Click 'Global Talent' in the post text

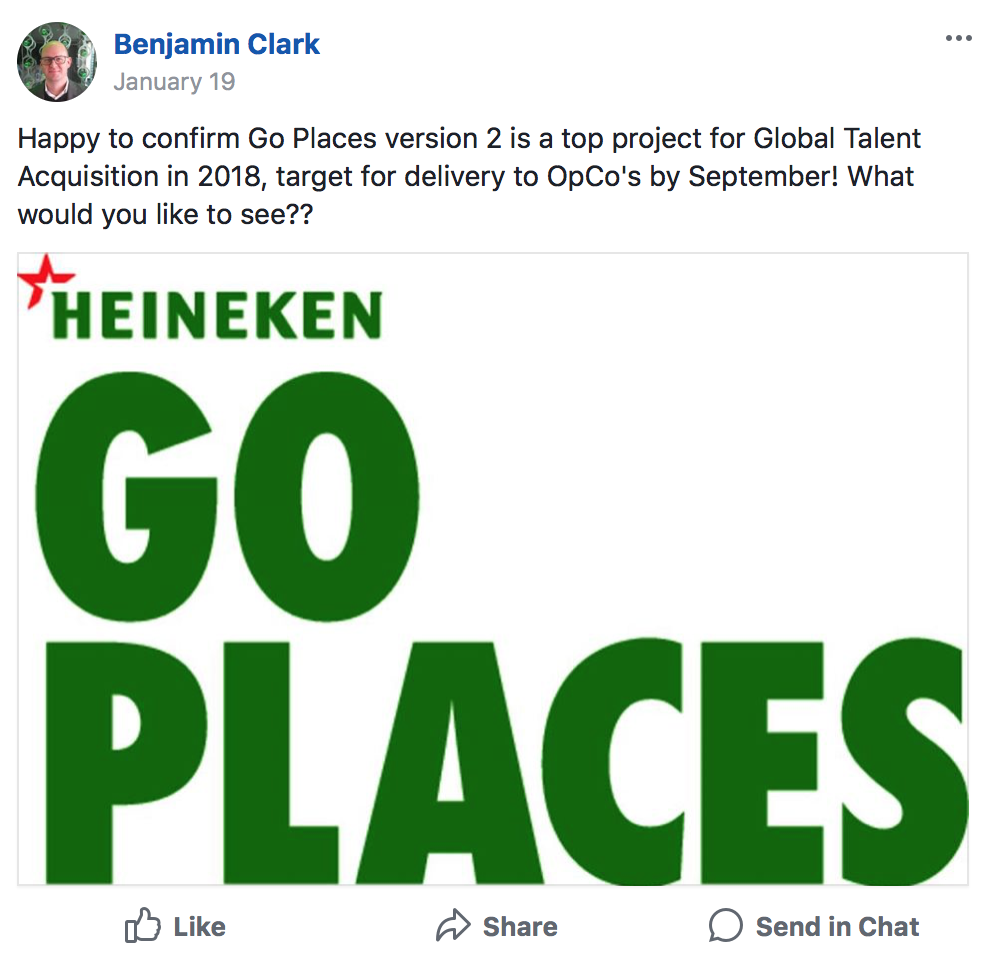(x=837, y=138)
